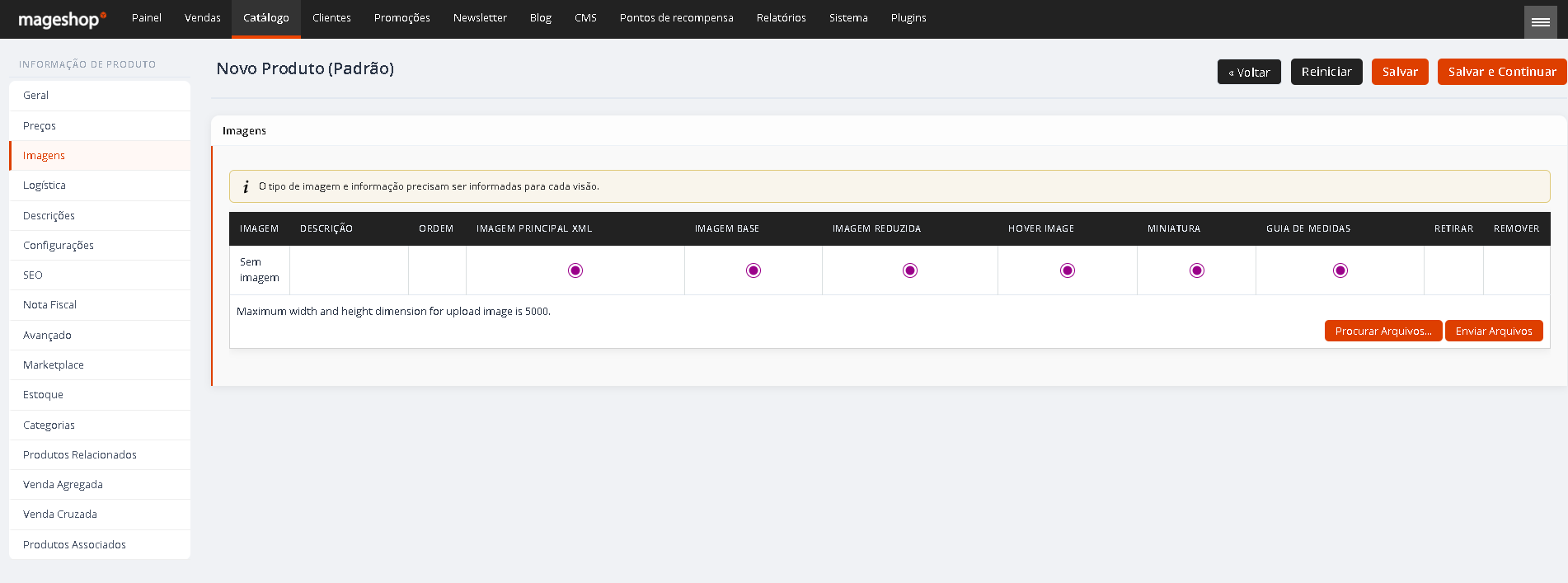Open the Vendas menu
The image size is (1568, 583).
203,18
